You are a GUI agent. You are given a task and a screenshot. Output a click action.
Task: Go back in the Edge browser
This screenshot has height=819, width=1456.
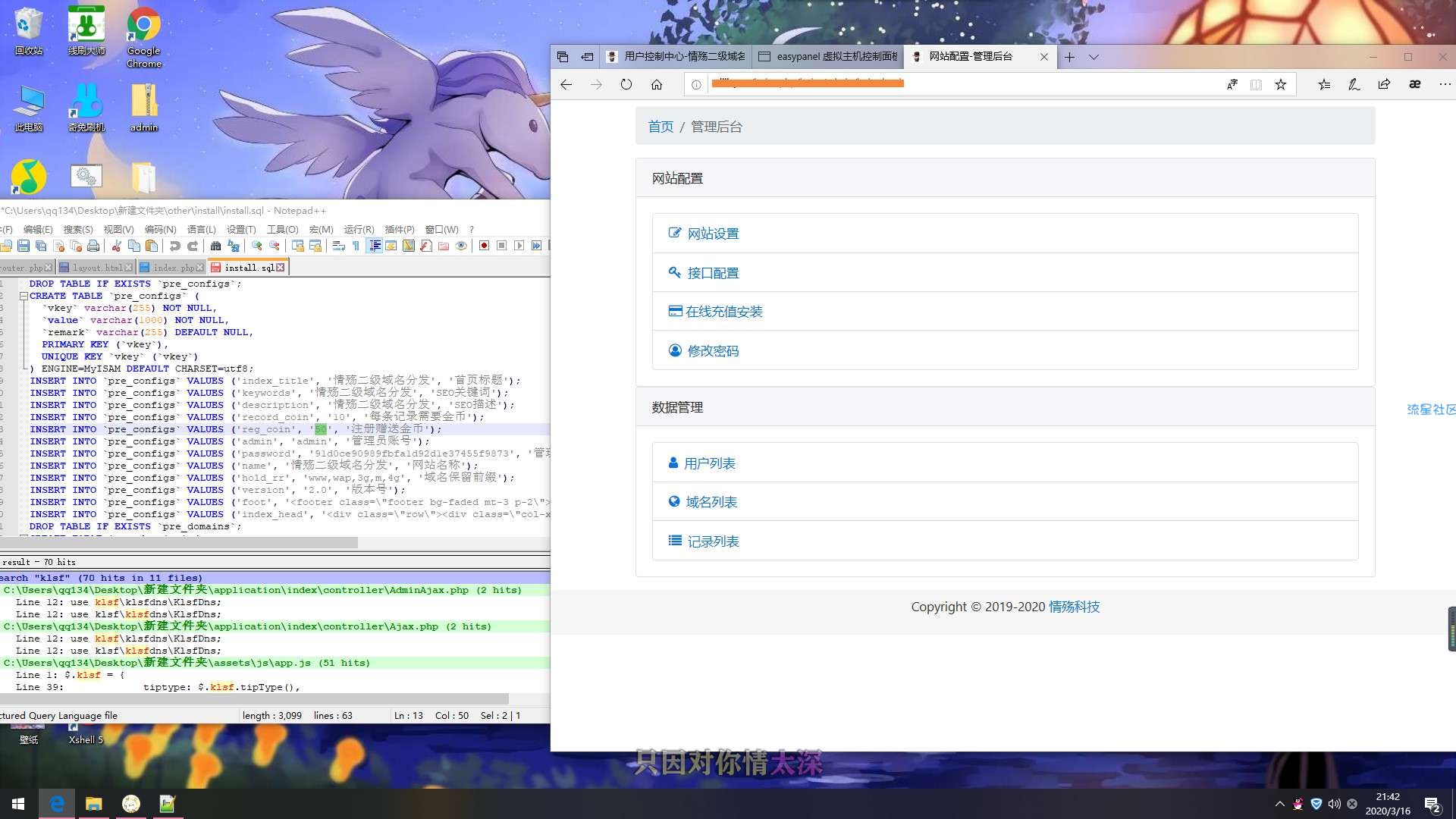[566, 84]
